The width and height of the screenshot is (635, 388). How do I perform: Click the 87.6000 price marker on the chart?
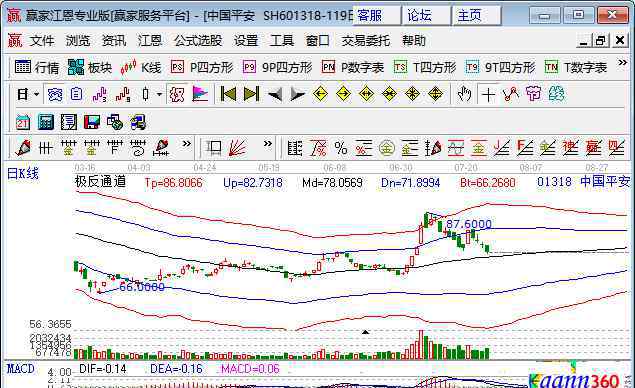pyautogui.click(x=469, y=224)
